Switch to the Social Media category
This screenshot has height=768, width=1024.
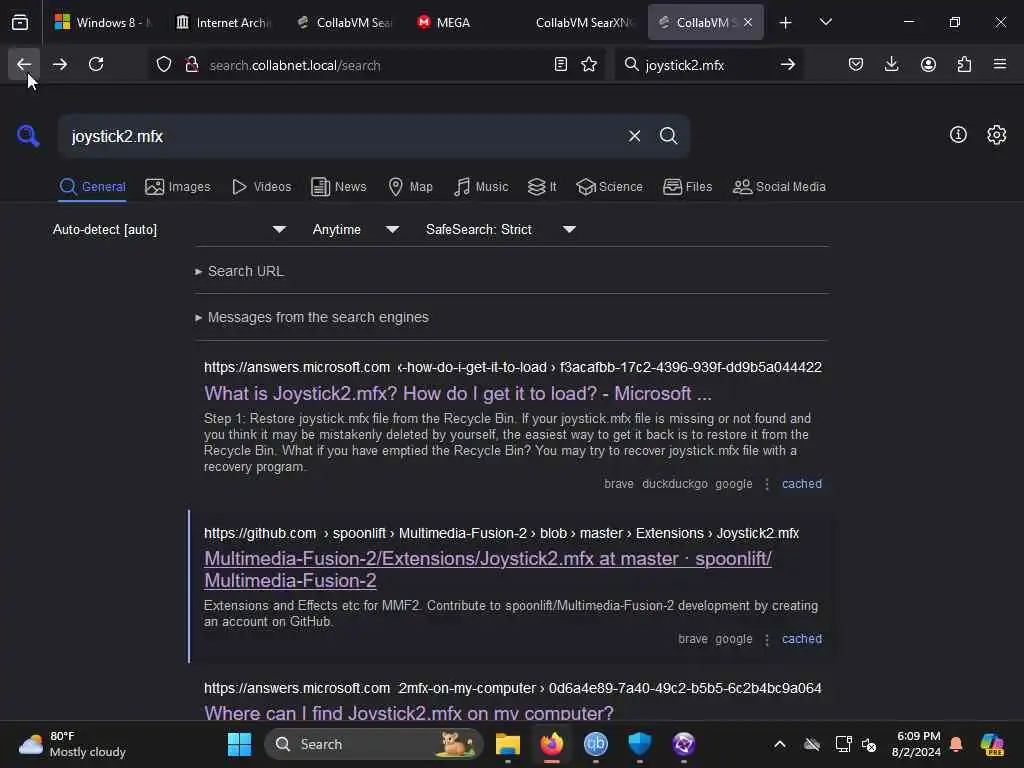click(x=779, y=187)
